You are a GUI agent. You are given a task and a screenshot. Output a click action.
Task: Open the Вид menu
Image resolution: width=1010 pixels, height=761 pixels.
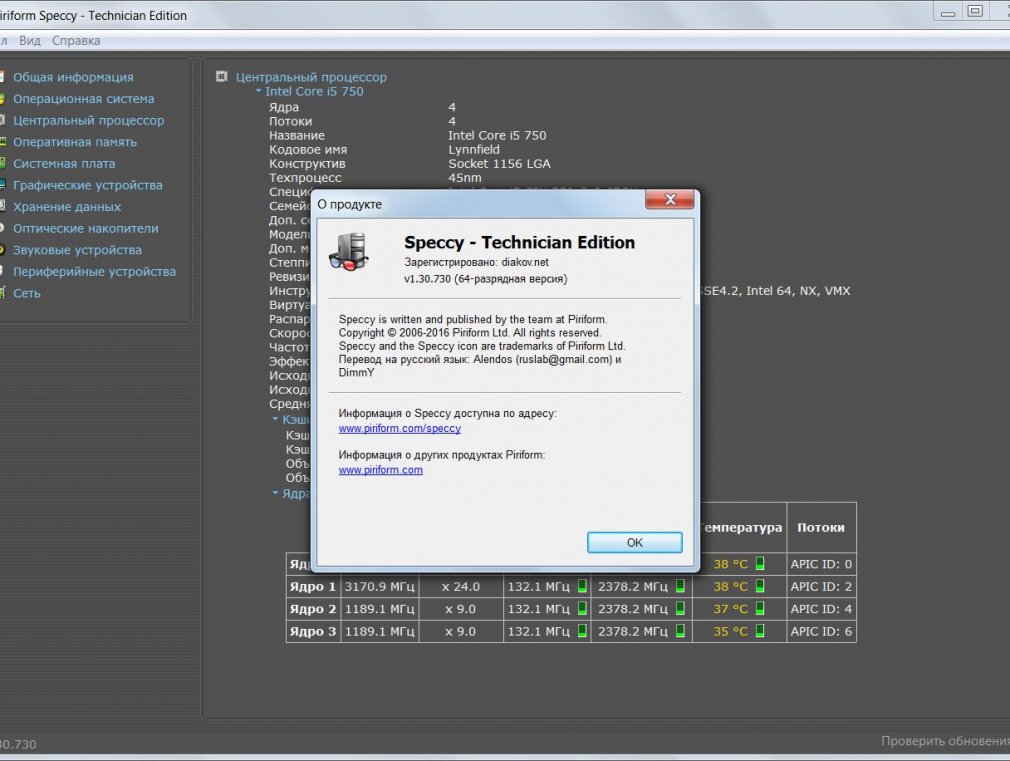click(30, 41)
